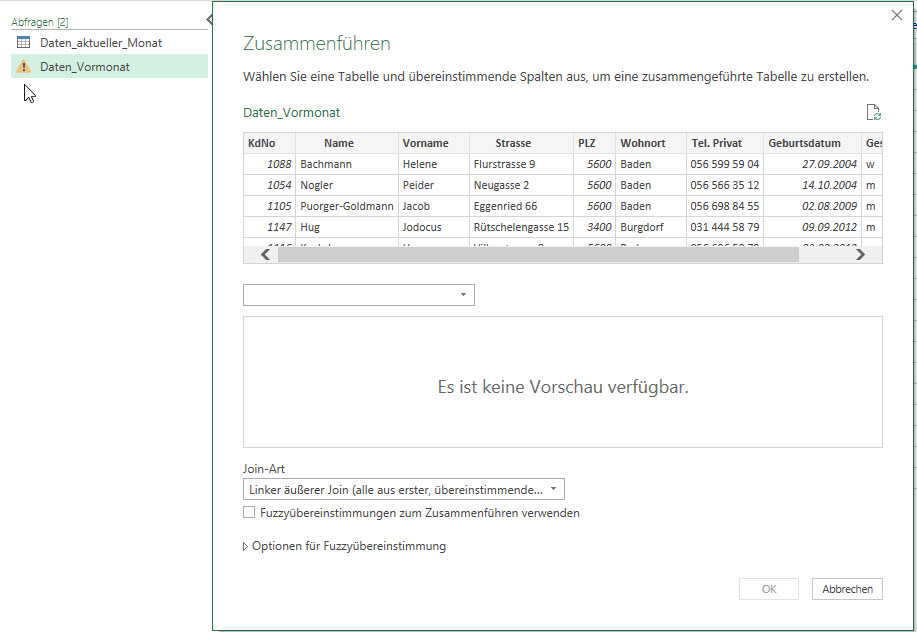Image resolution: width=917 pixels, height=632 pixels.
Task: Select the KdNo column header
Action: point(262,143)
